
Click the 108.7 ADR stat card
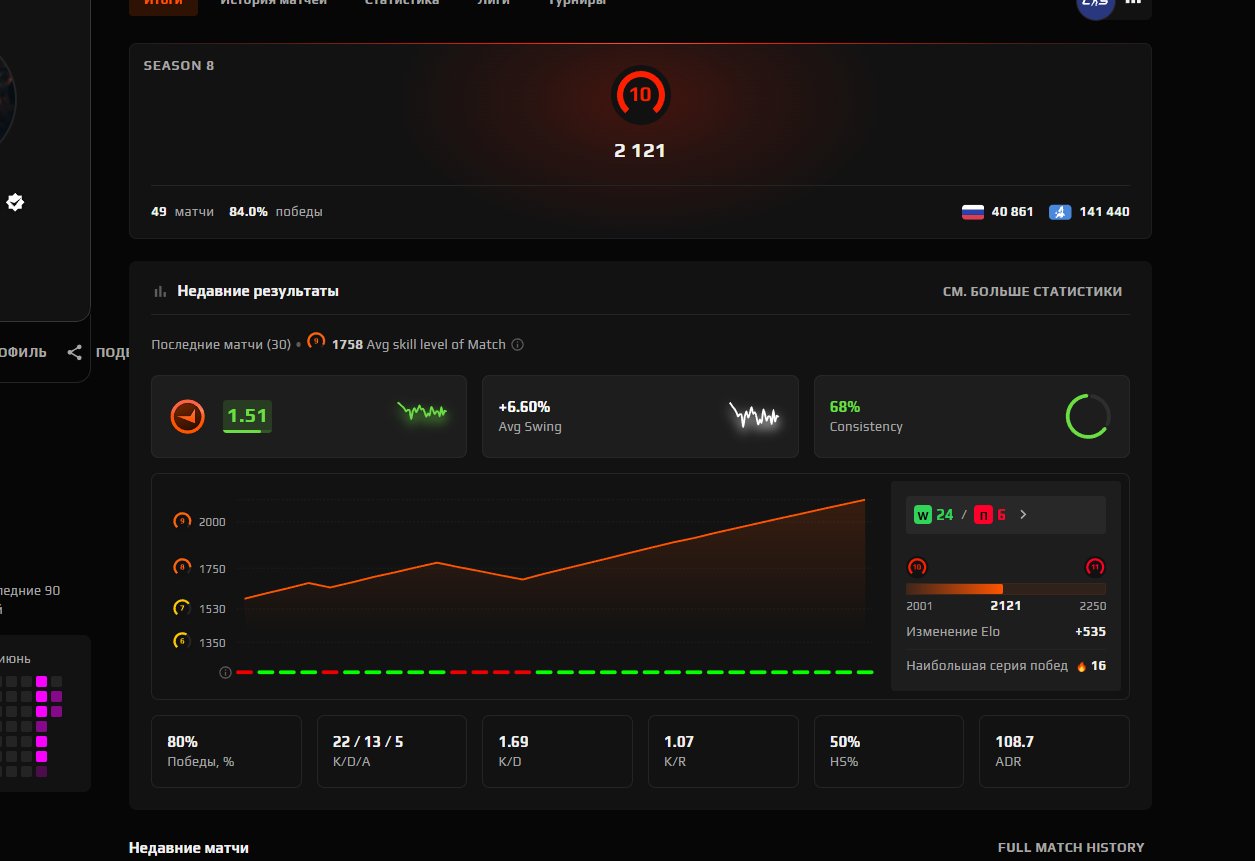click(x=1054, y=751)
